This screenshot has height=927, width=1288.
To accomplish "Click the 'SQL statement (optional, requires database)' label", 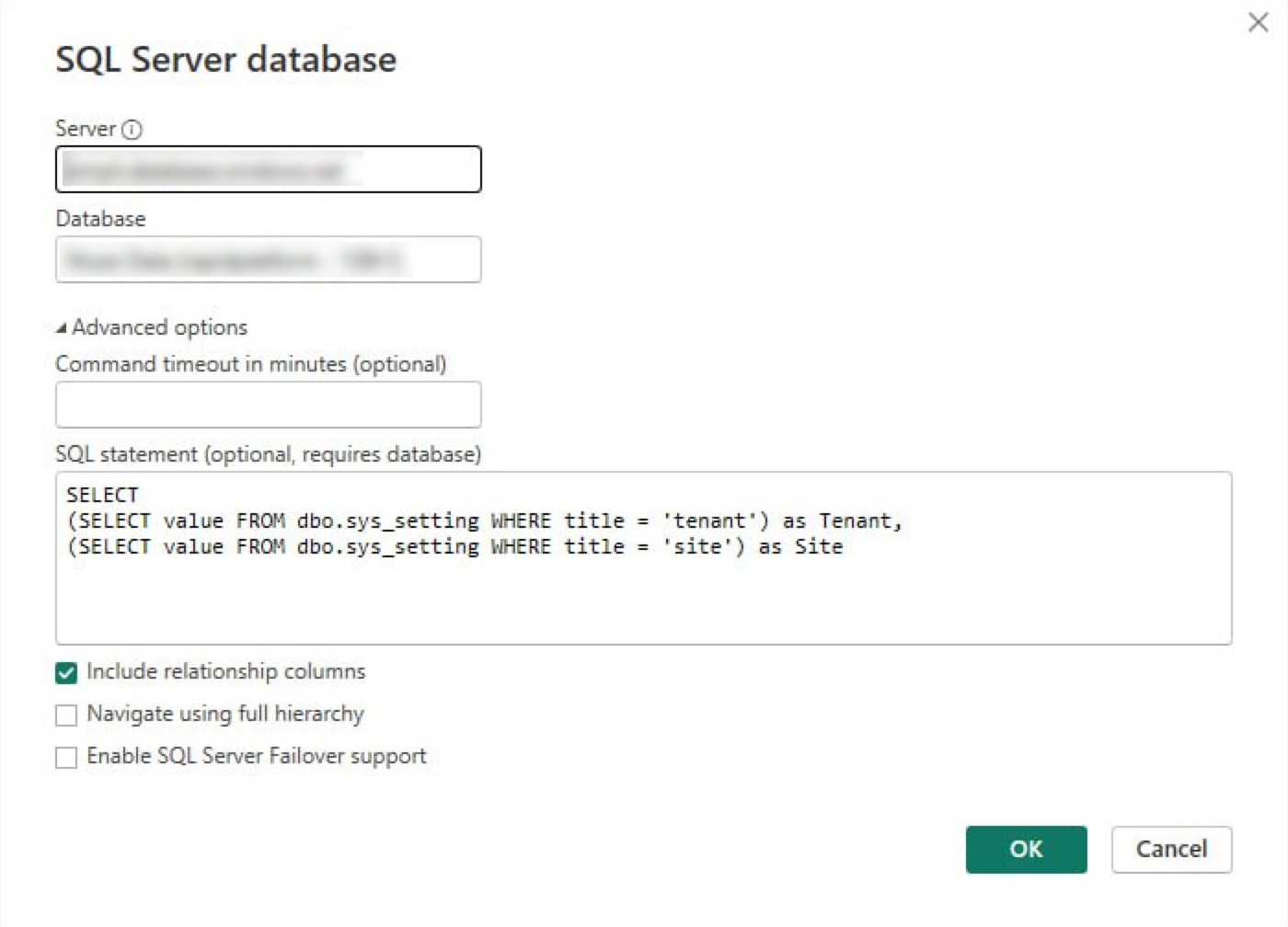I will click(269, 454).
